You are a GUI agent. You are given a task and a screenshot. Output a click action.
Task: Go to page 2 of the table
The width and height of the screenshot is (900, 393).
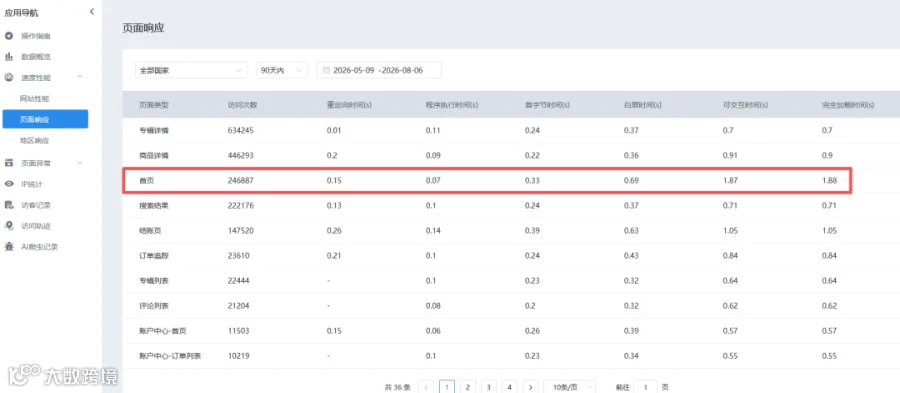point(467,387)
